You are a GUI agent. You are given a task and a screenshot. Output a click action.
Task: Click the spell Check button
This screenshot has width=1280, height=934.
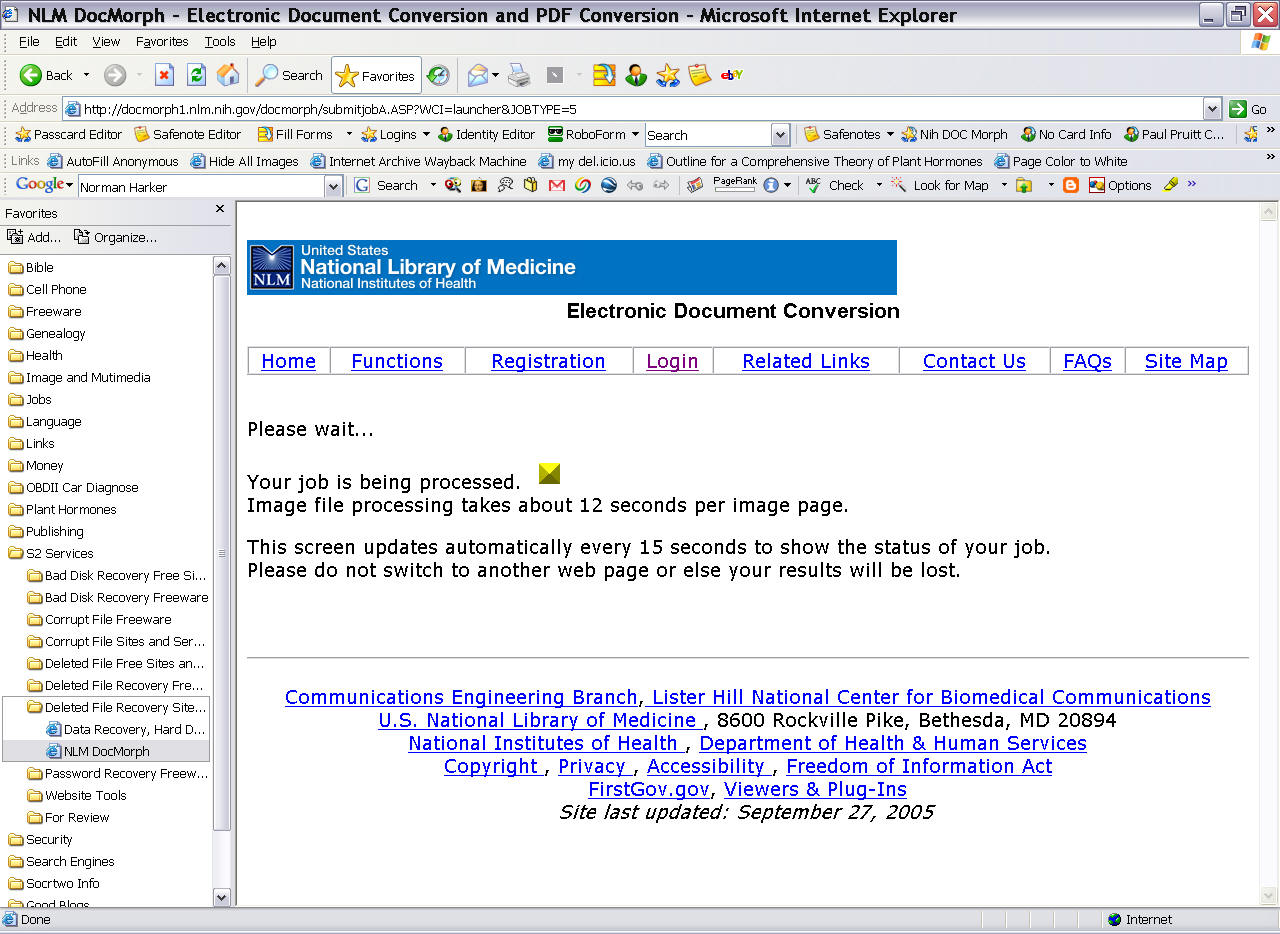[836, 185]
